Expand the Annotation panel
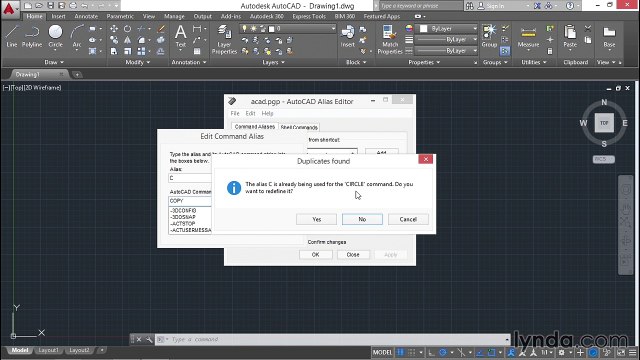640x360 pixels. click(x=189, y=62)
